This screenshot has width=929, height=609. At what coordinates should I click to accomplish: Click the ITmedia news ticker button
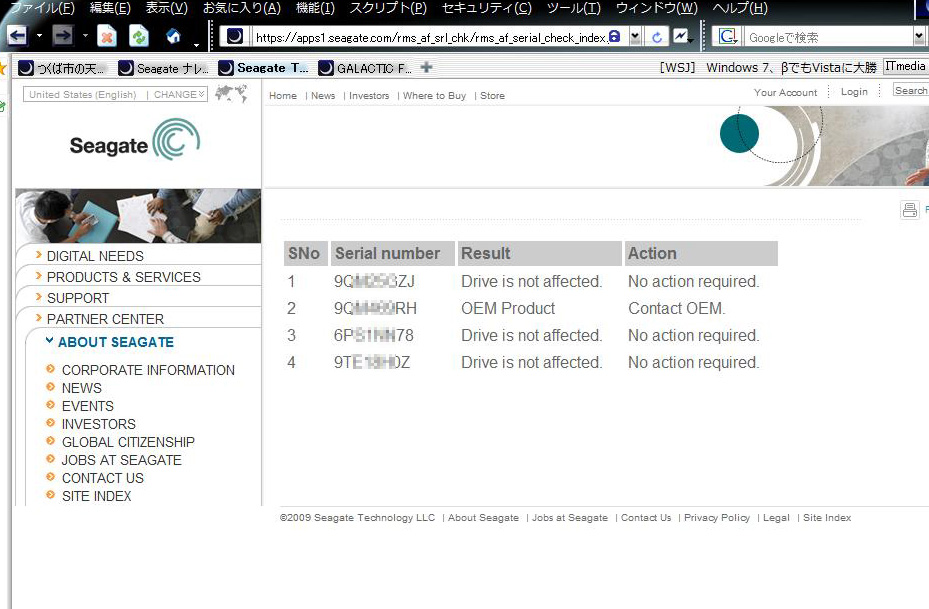coord(905,66)
